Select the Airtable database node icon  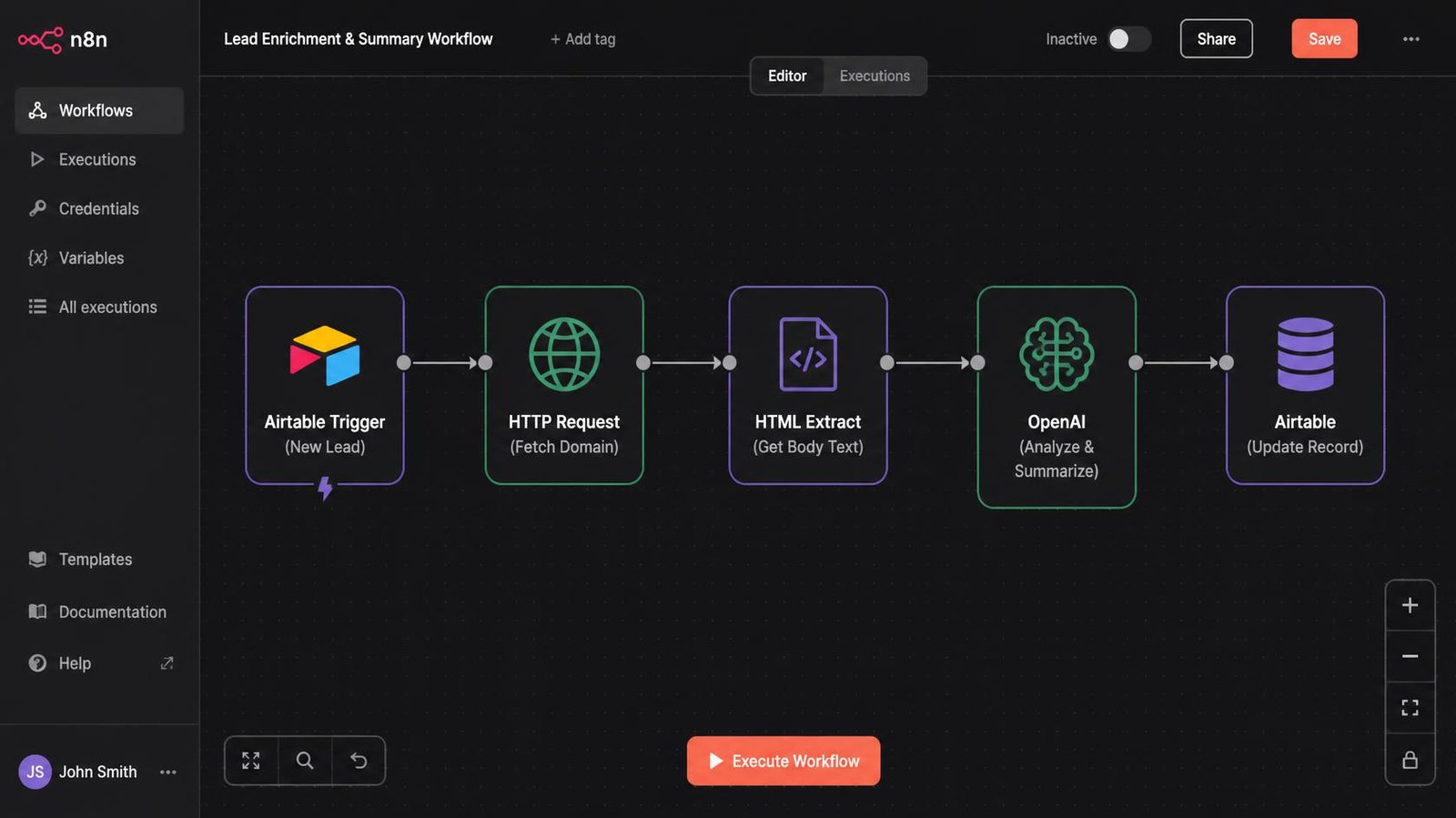(1305, 354)
